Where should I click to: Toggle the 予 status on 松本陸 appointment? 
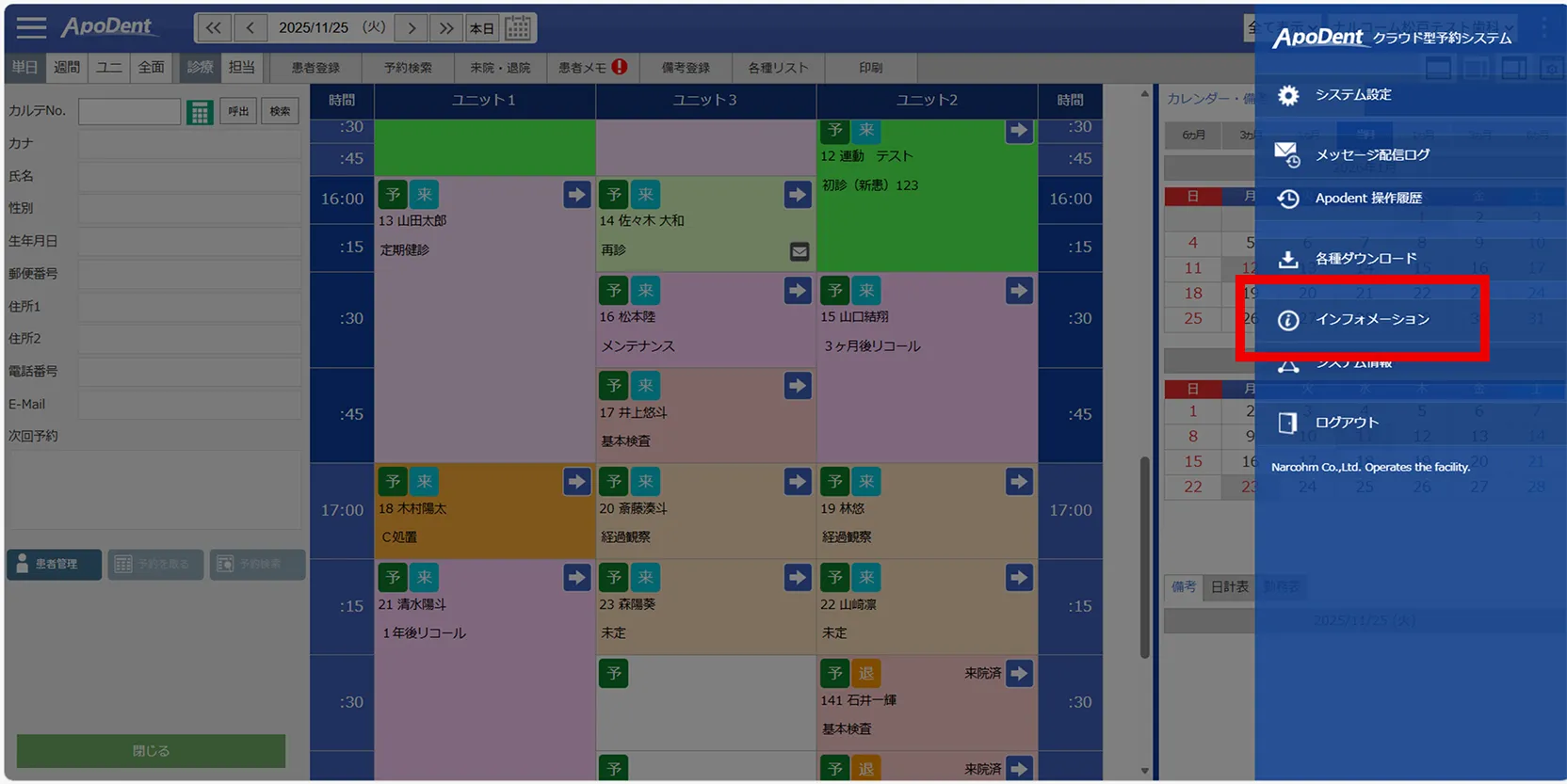(x=614, y=291)
